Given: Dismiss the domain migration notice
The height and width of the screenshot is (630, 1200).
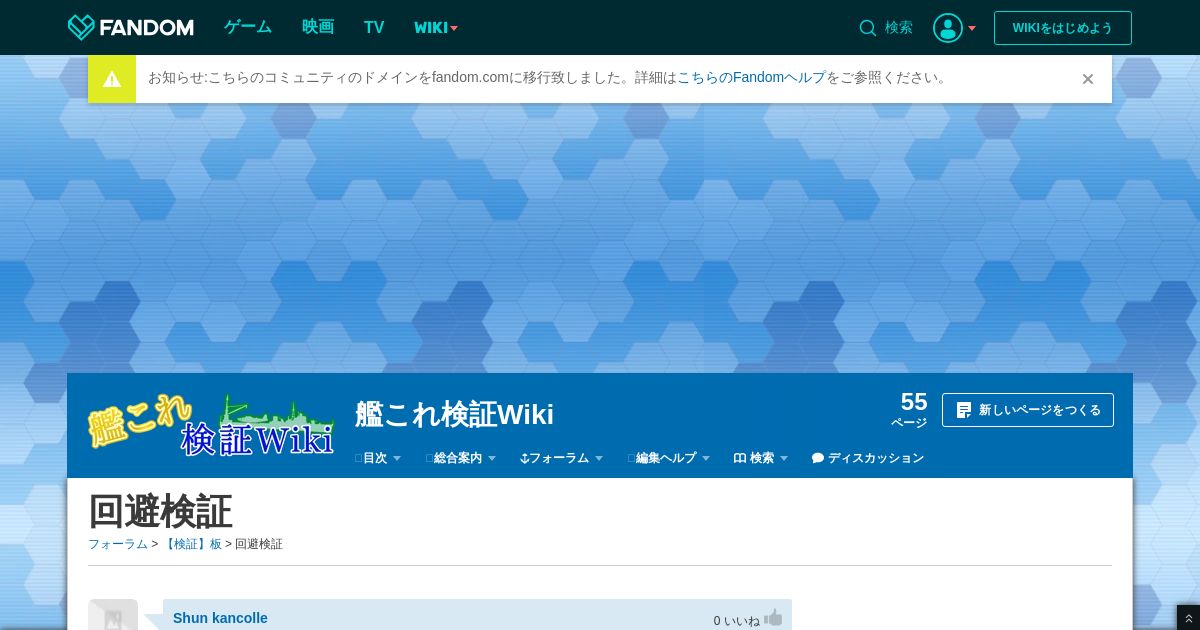Looking at the screenshot, I should pyautogui.click(x=1088, y=79).
